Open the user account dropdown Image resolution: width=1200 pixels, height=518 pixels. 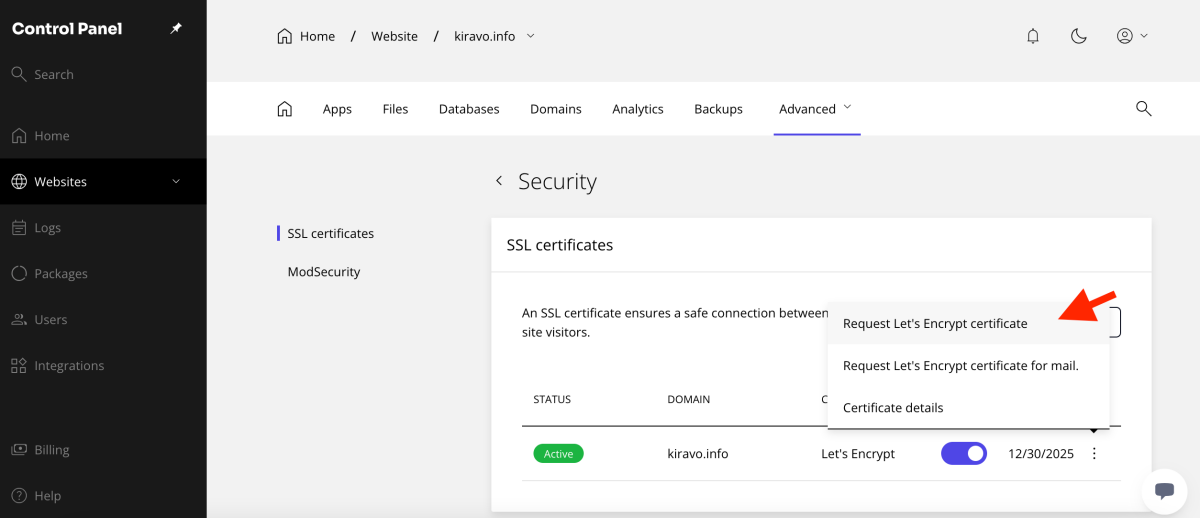point(1132,36)
